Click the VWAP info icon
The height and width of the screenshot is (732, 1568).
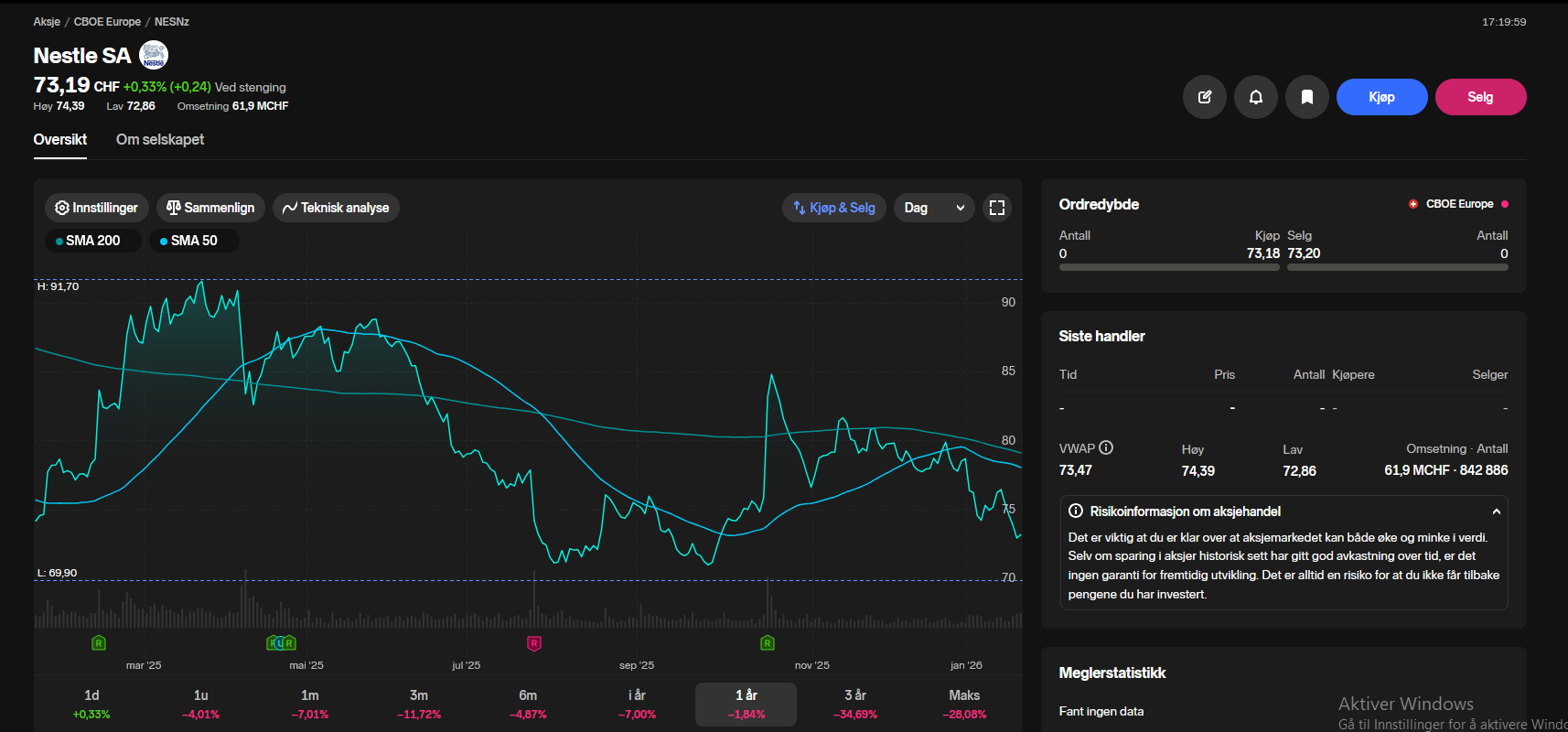[x=1106, y=447]
